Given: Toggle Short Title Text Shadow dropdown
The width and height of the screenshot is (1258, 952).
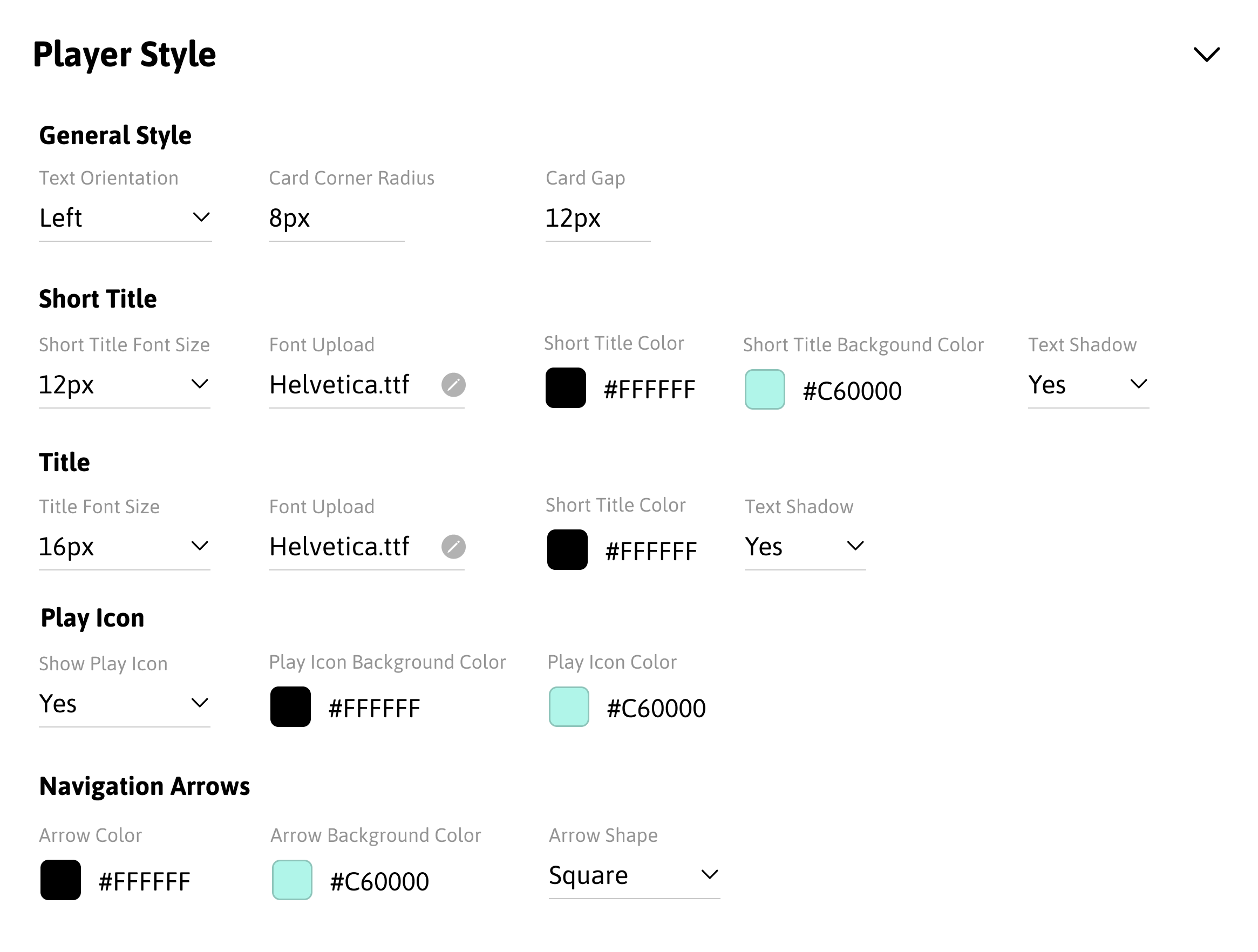Looking at the screenshot, I should pos(1088,385).
